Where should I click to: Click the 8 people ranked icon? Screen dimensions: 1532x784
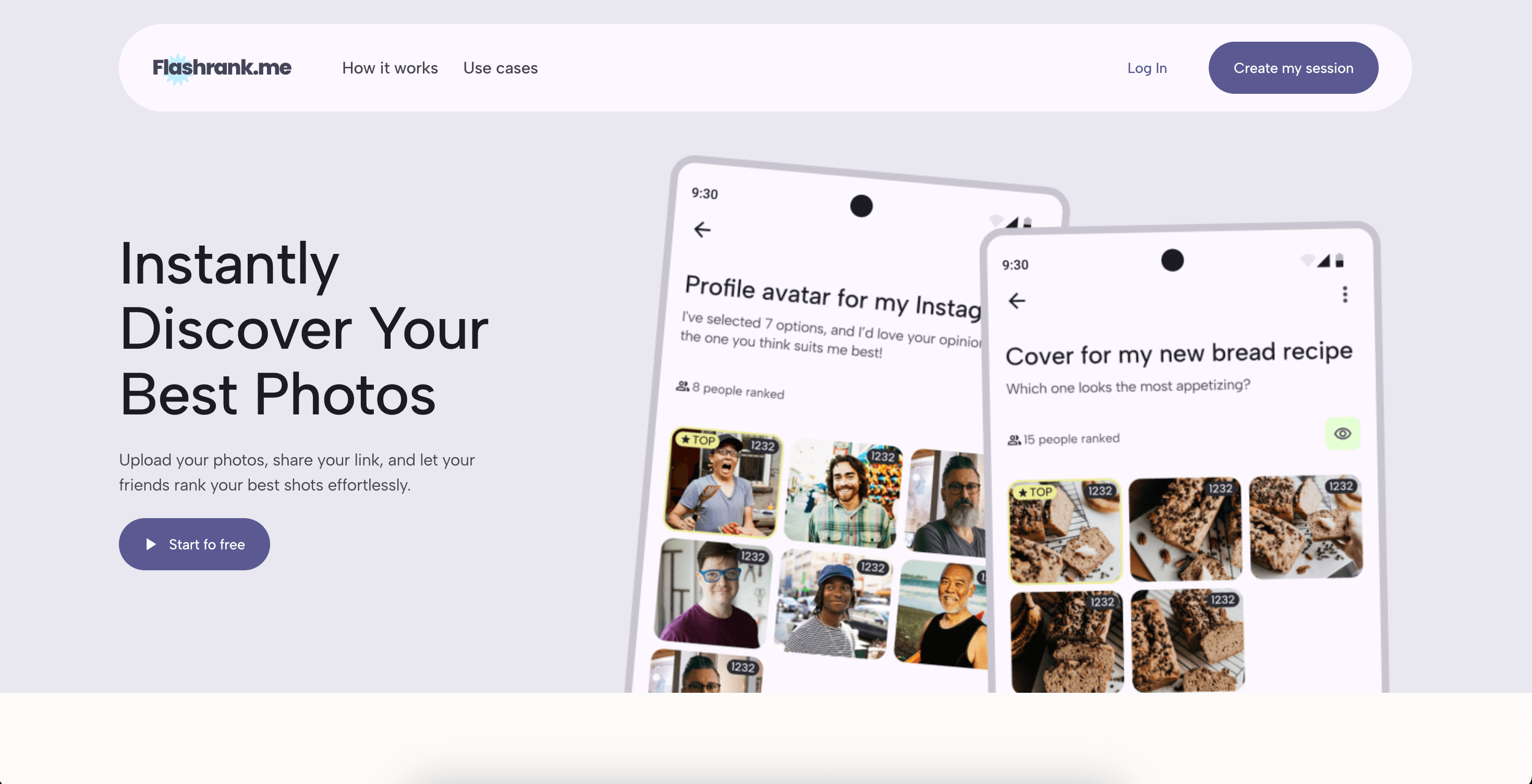(682, 386)
